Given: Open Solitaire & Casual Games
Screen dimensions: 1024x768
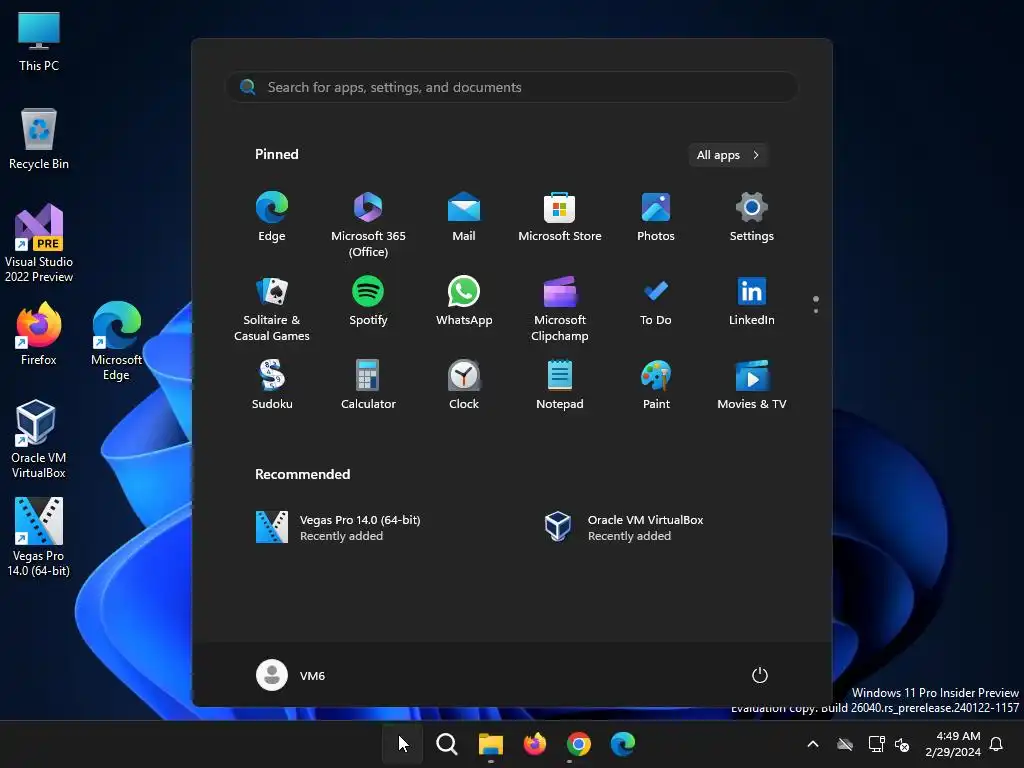Looking at the screenshot, I should [272, 308].
